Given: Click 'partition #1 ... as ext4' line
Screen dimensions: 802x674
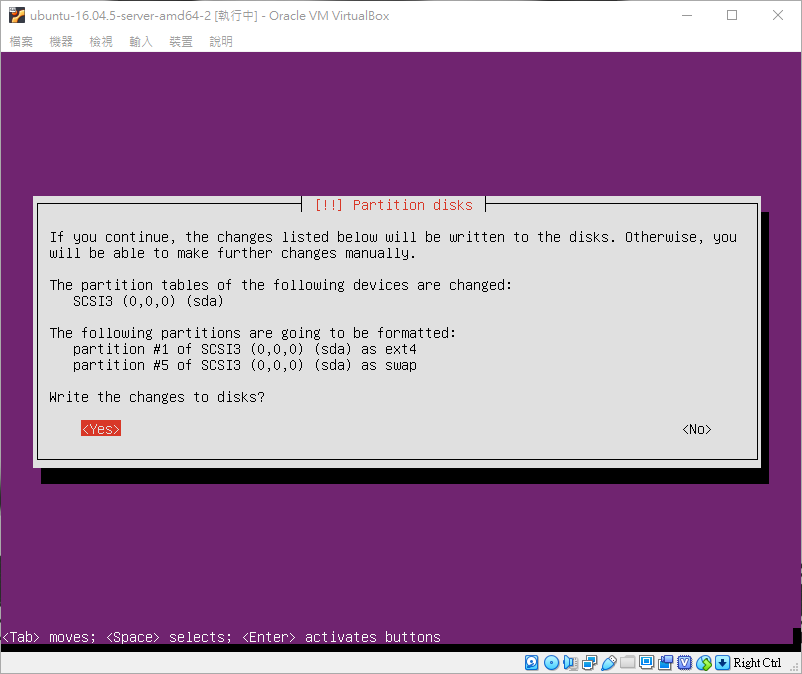Looking at the screenshot, I should [244, 349].
